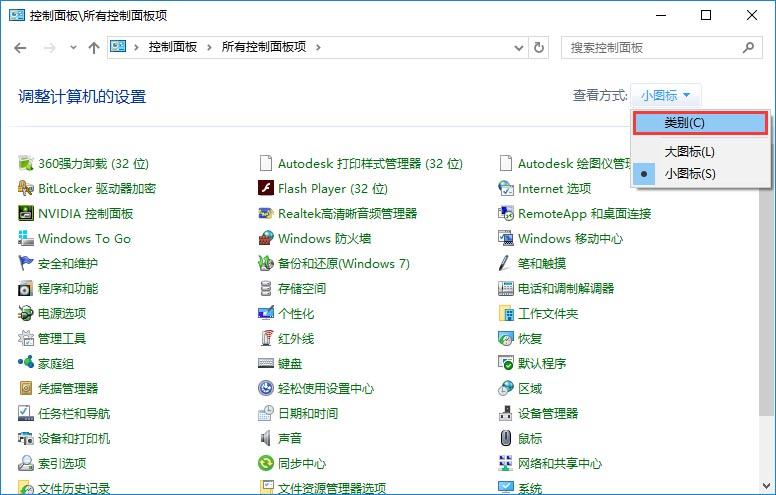Click the 网络和共享中心 icon
Screen dimensions: 776x495
[x=505, y=463]
